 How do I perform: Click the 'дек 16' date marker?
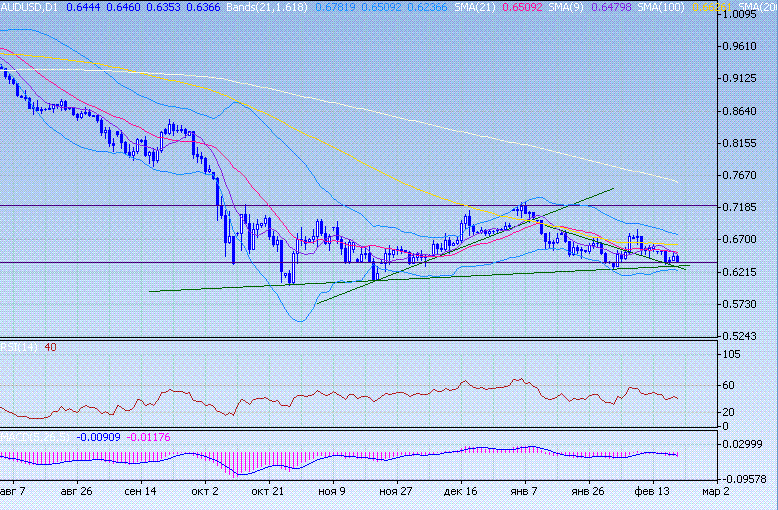coord(460,492)
